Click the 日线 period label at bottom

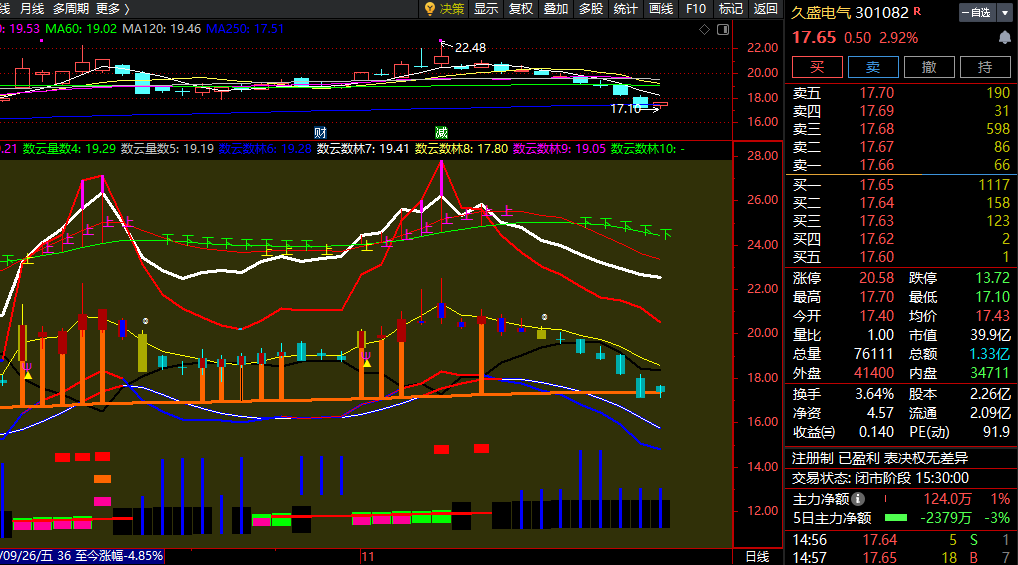coord(757,557)
